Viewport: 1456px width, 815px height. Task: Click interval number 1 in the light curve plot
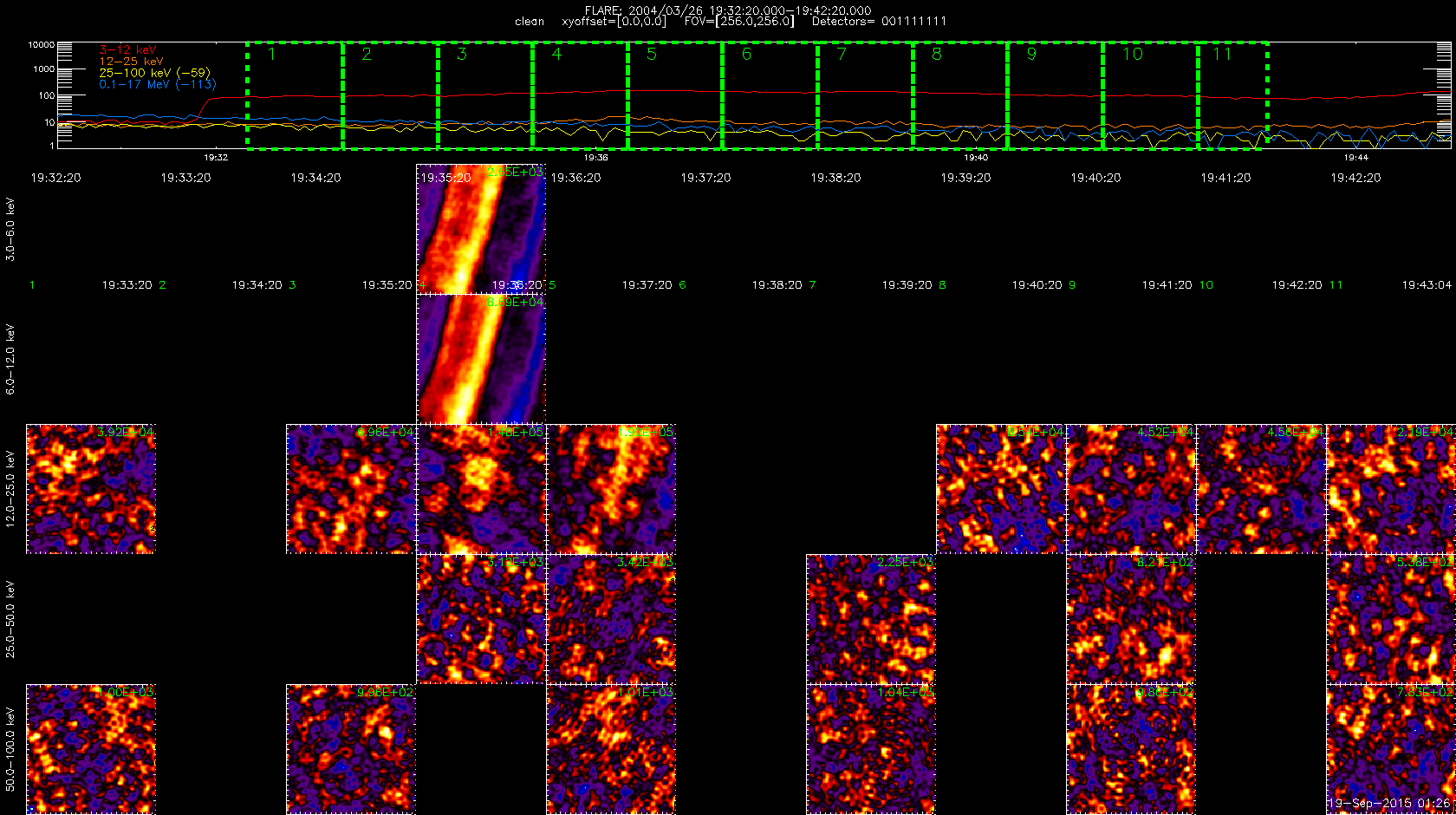point(271,55)
